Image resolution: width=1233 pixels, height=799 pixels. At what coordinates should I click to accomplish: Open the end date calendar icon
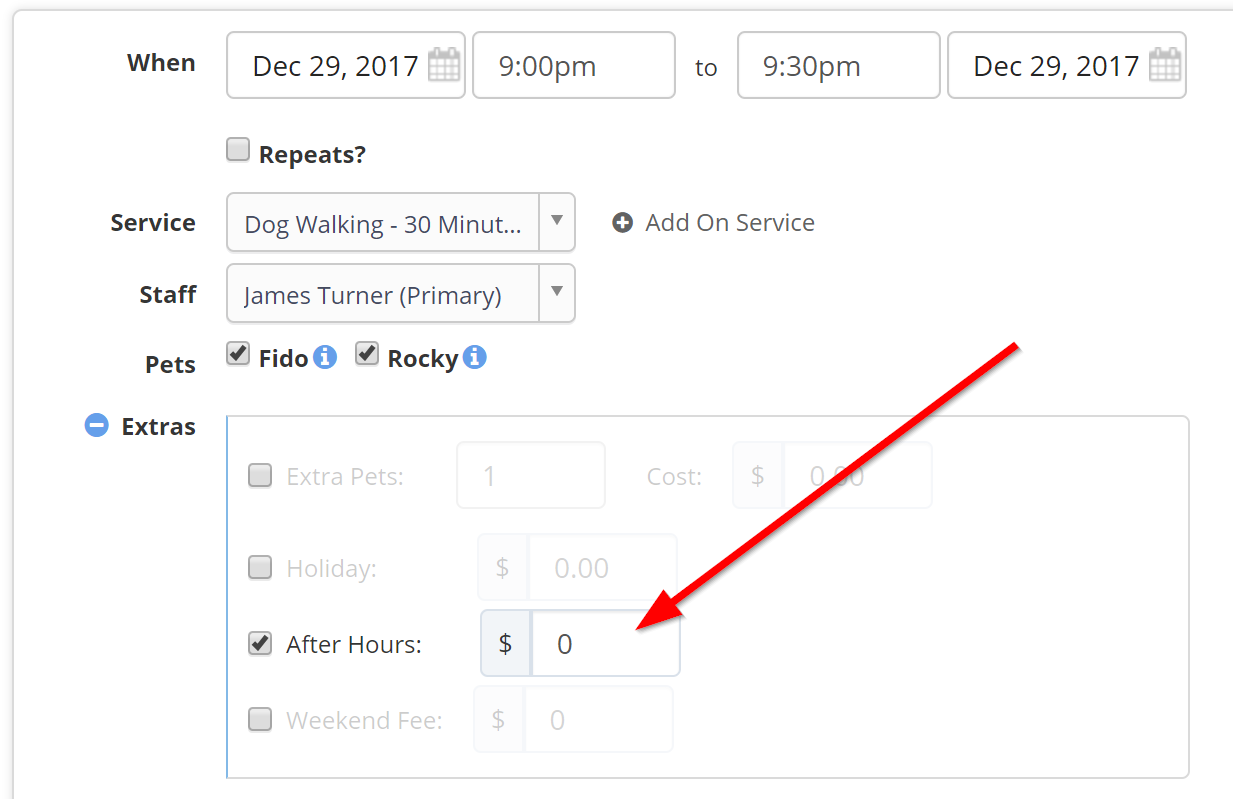tap(1165, 65)
